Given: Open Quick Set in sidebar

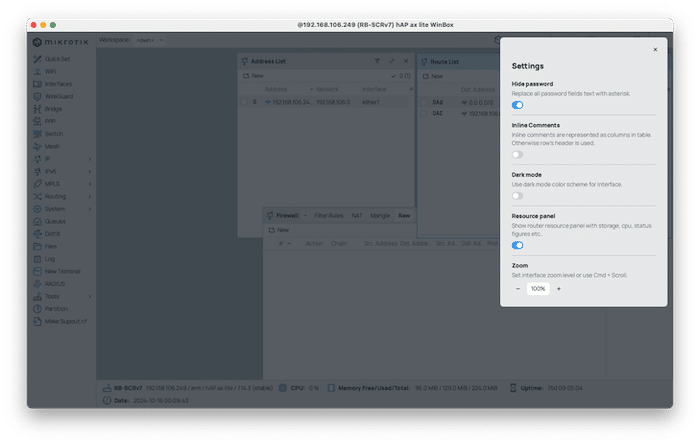Looking at the screenshot, I should [57, 59].
